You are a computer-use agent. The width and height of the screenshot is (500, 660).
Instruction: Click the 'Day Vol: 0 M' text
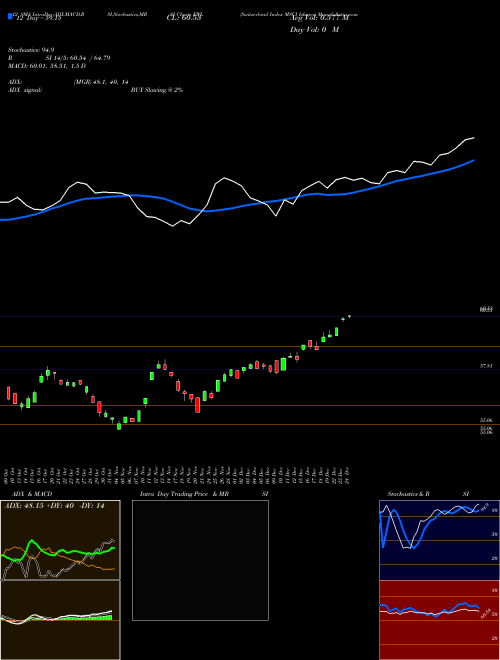tap(314, 30)
